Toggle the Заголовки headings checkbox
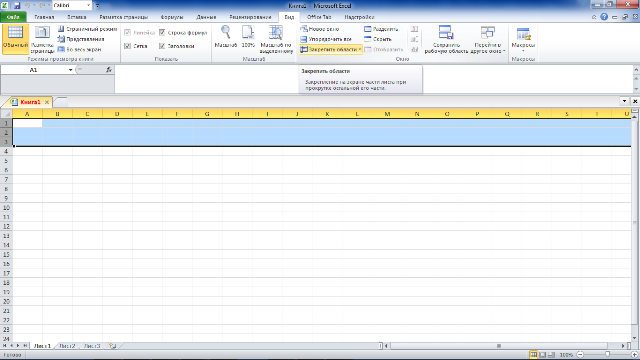 point(162,46)
